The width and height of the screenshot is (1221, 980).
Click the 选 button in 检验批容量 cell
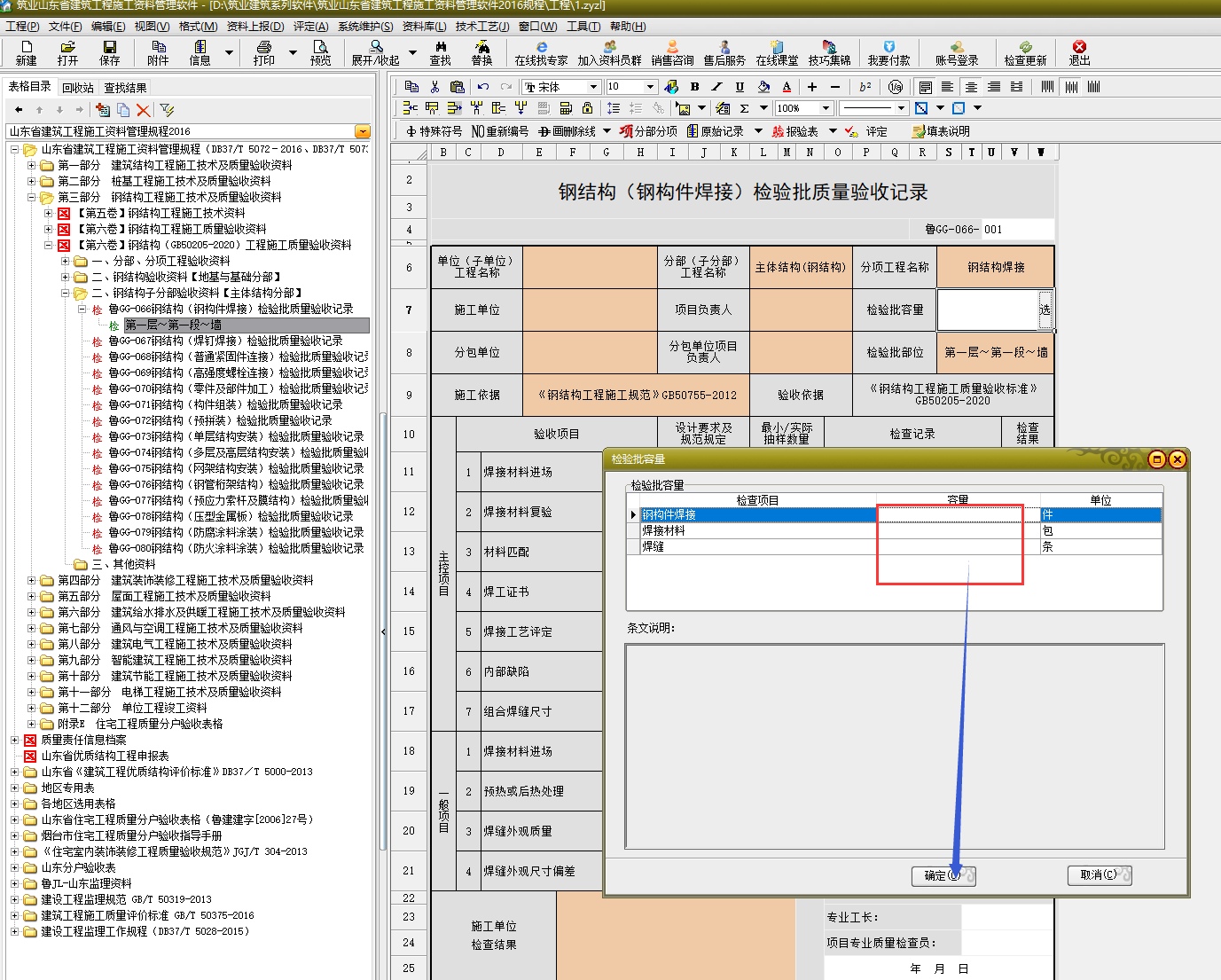[1045, 310]
